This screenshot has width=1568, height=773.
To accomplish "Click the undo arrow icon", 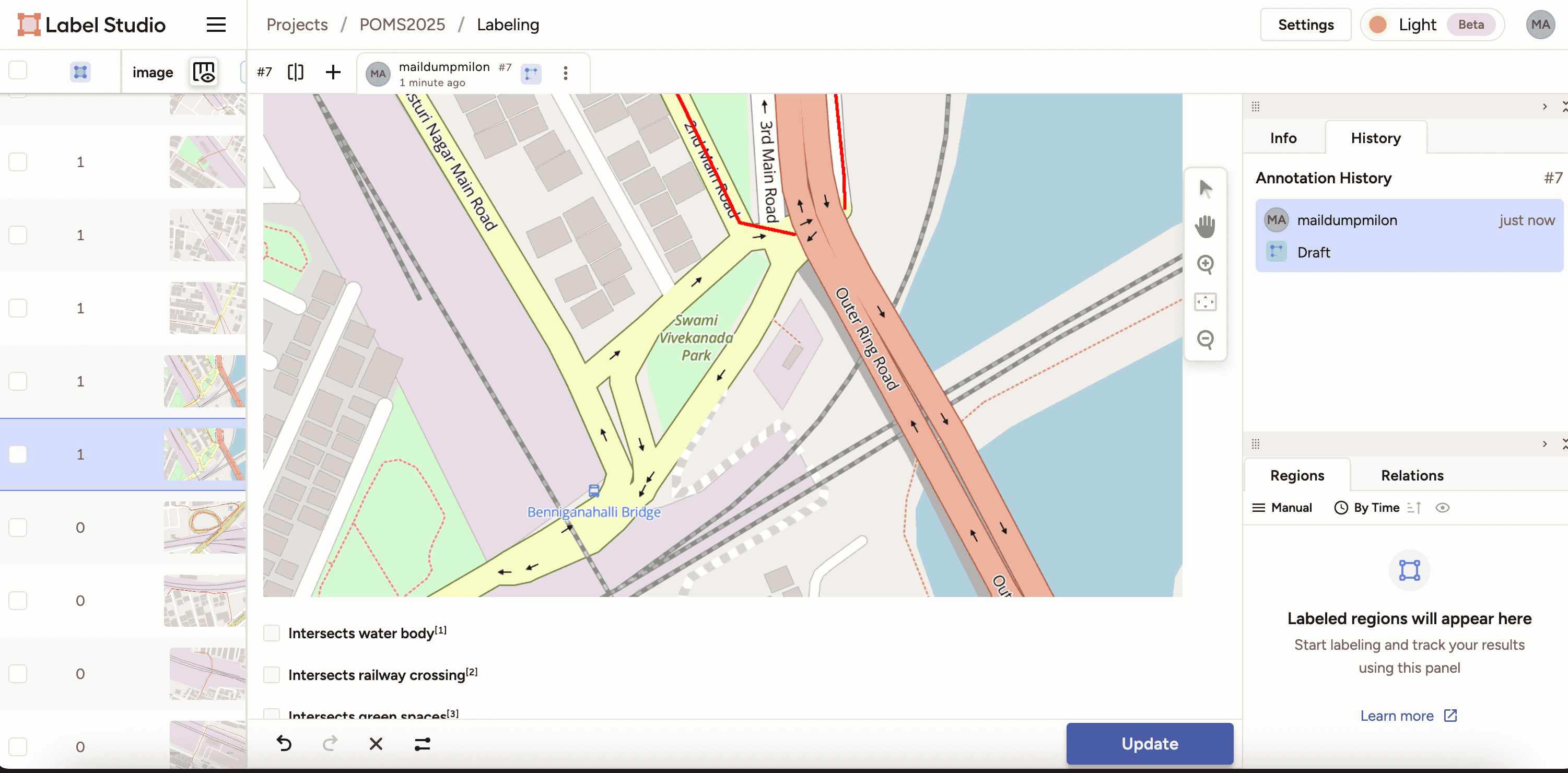I will tap(284, 743).
